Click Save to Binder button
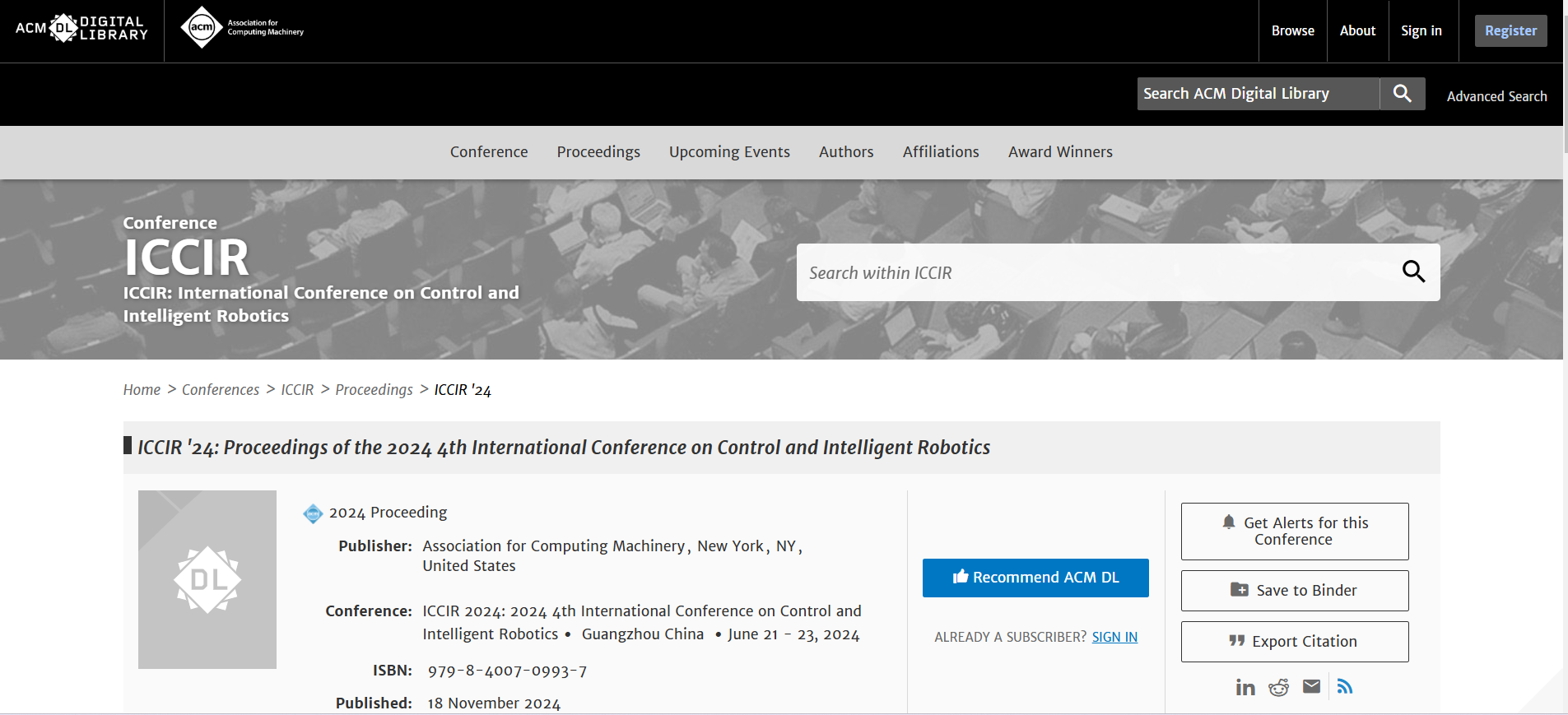This screenshot has width=1568, height=715. 1295,591
